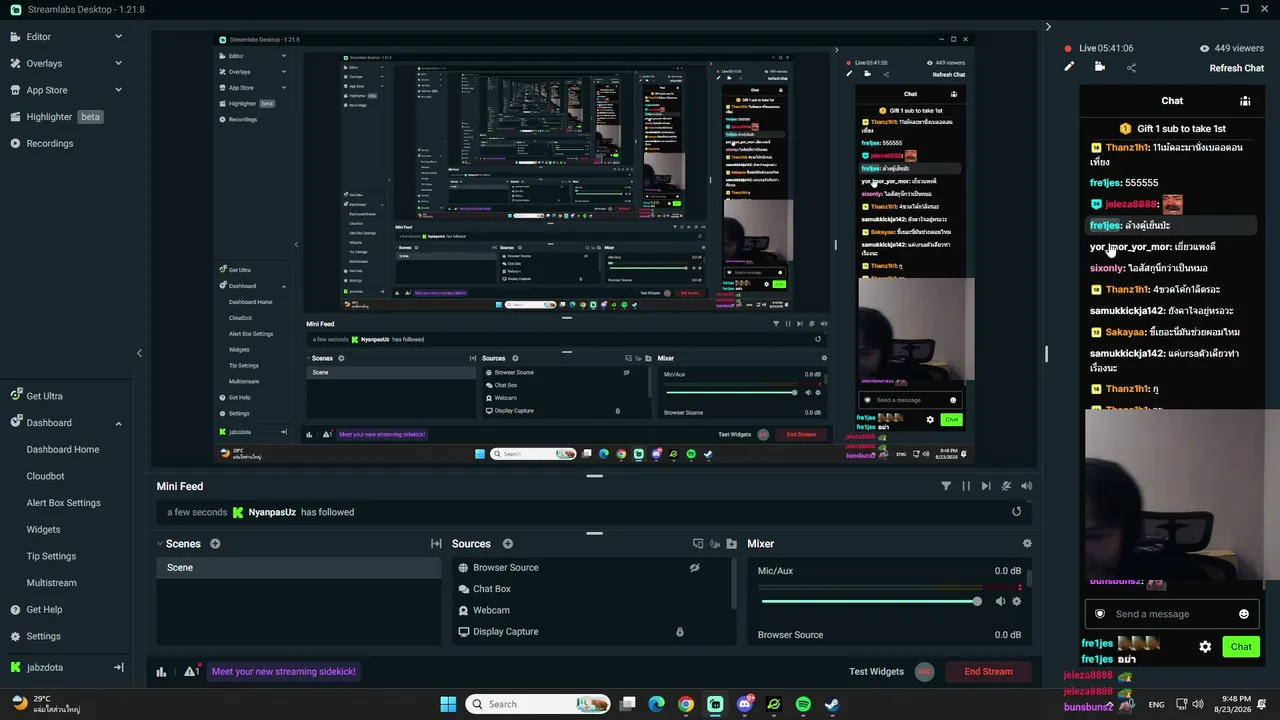Viewport: 1280px width, 720px height.
Task: Toggle Mini Feed alert volume speaker
Action: [1026, 486]
